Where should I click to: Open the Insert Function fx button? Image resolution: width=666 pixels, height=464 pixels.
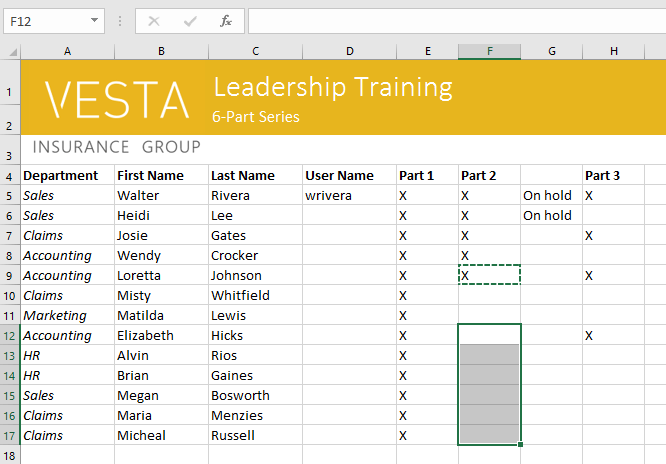click(226, 20)
